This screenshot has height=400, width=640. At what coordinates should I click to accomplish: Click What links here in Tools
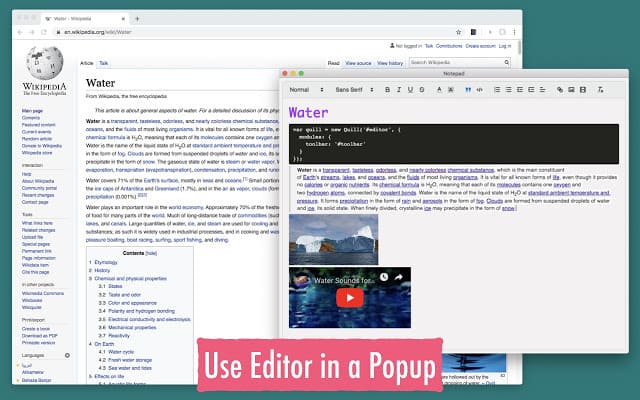point(37,223)
